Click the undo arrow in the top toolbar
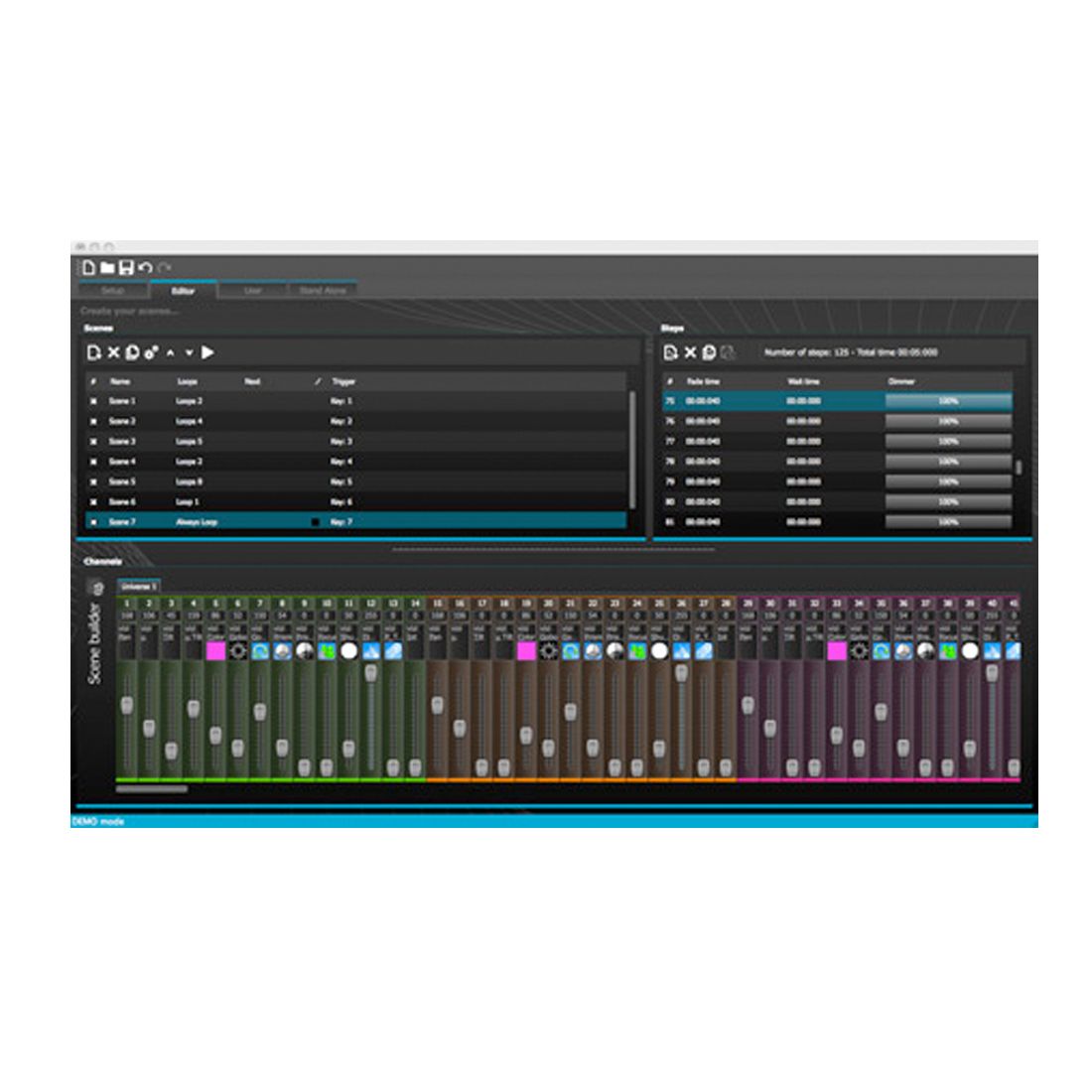Image resolution: width=1092 pixels, height=1092 pixels. click(x=145, y=268)
